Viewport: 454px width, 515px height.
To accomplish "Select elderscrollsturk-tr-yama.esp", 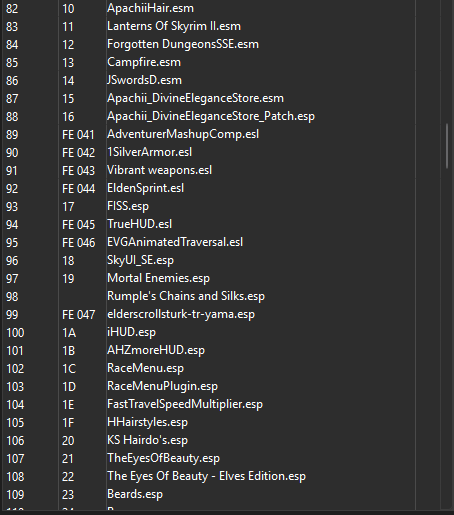I will 181,314.
